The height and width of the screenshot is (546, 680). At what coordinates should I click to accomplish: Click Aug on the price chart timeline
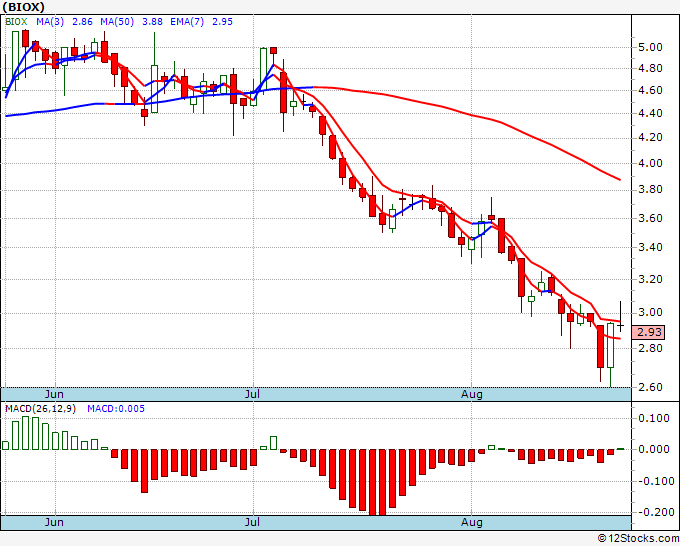471,394
